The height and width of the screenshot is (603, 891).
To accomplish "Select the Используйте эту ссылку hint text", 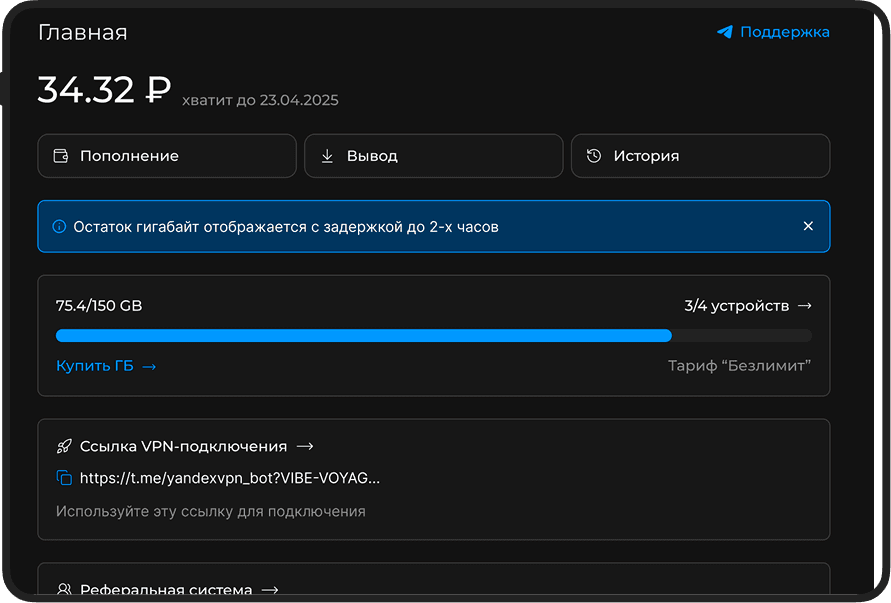I will pos(211,511).
